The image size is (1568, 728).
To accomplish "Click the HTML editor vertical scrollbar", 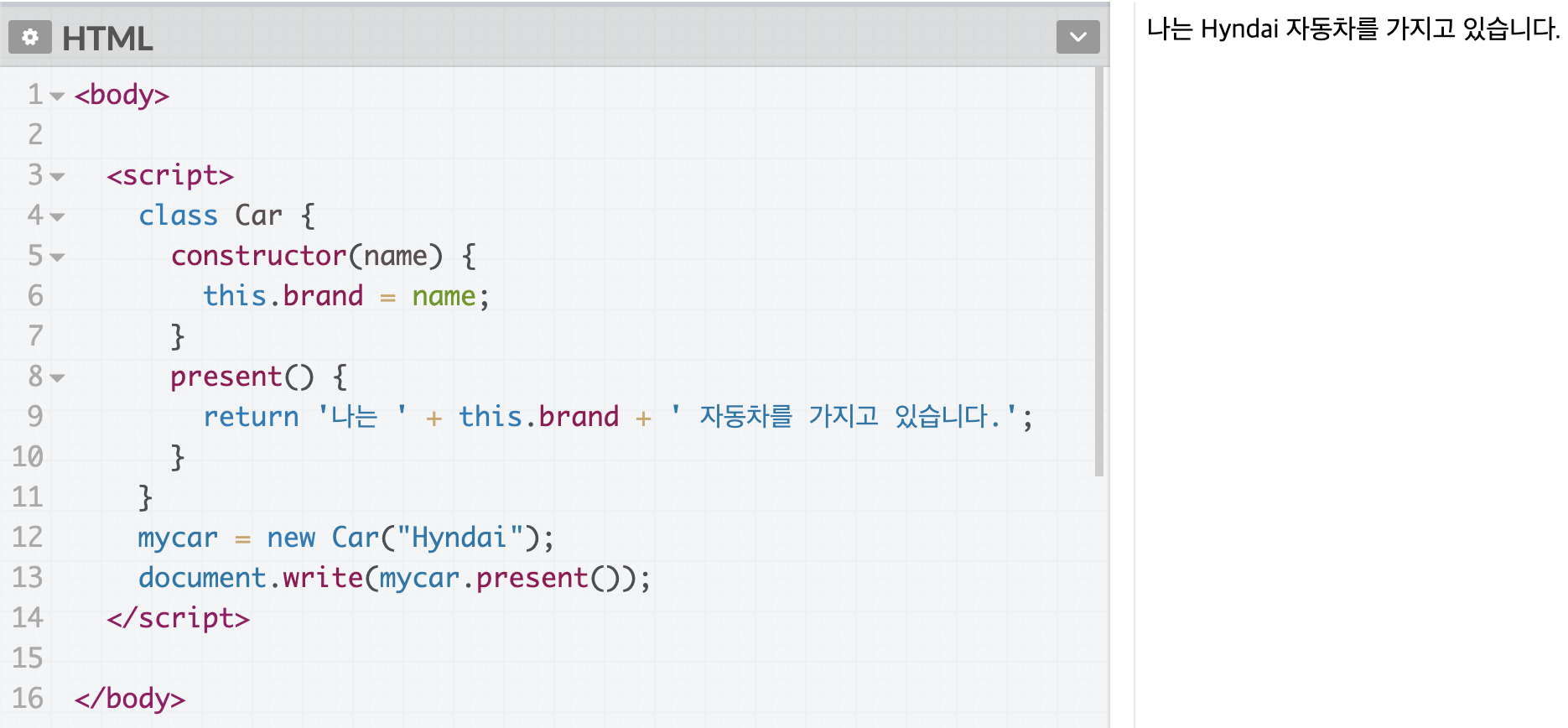I will [x=1098, y=272].
